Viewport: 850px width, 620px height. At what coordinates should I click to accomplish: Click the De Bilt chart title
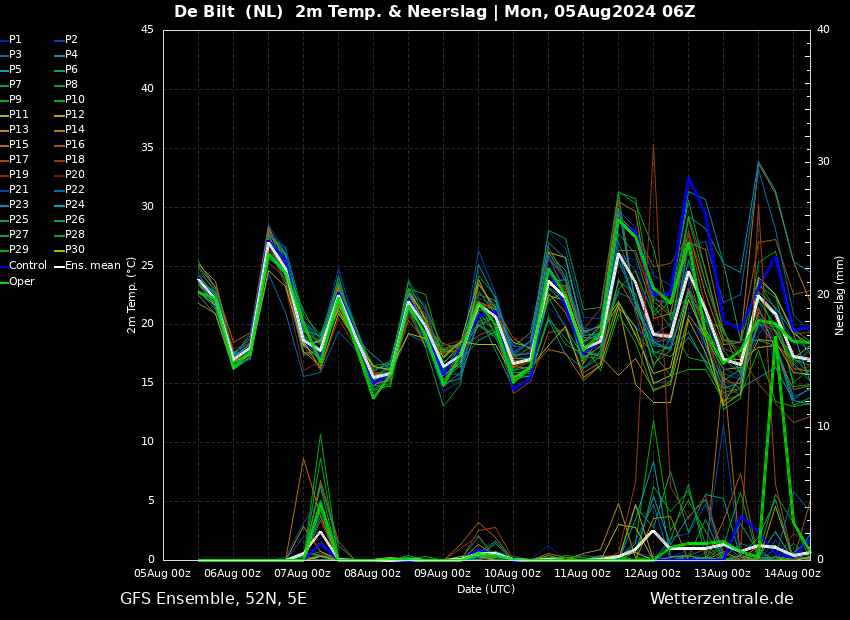[434, 12]
